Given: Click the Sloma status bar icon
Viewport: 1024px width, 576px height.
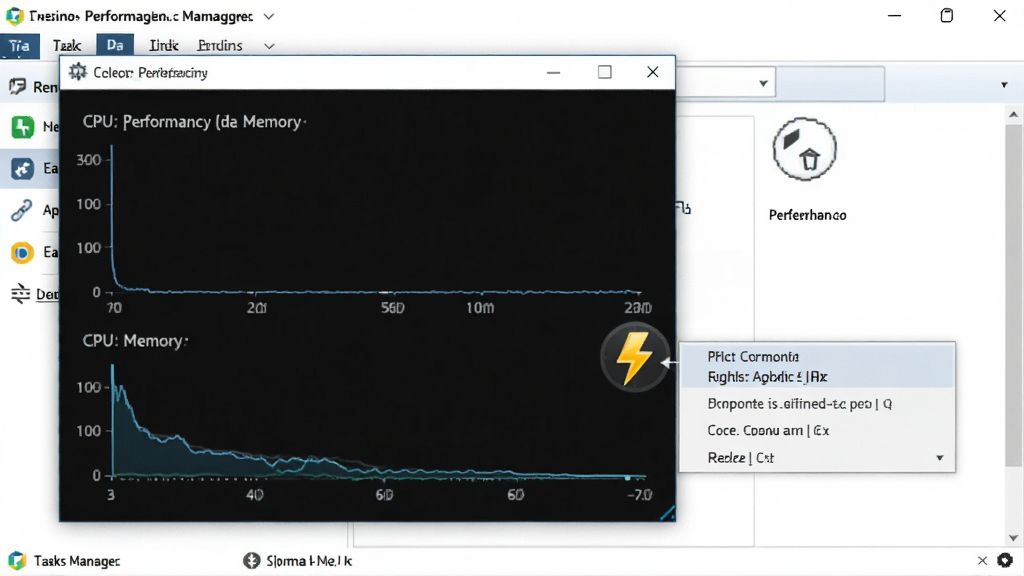Looking at the screenshot, I should pos(251,560).
